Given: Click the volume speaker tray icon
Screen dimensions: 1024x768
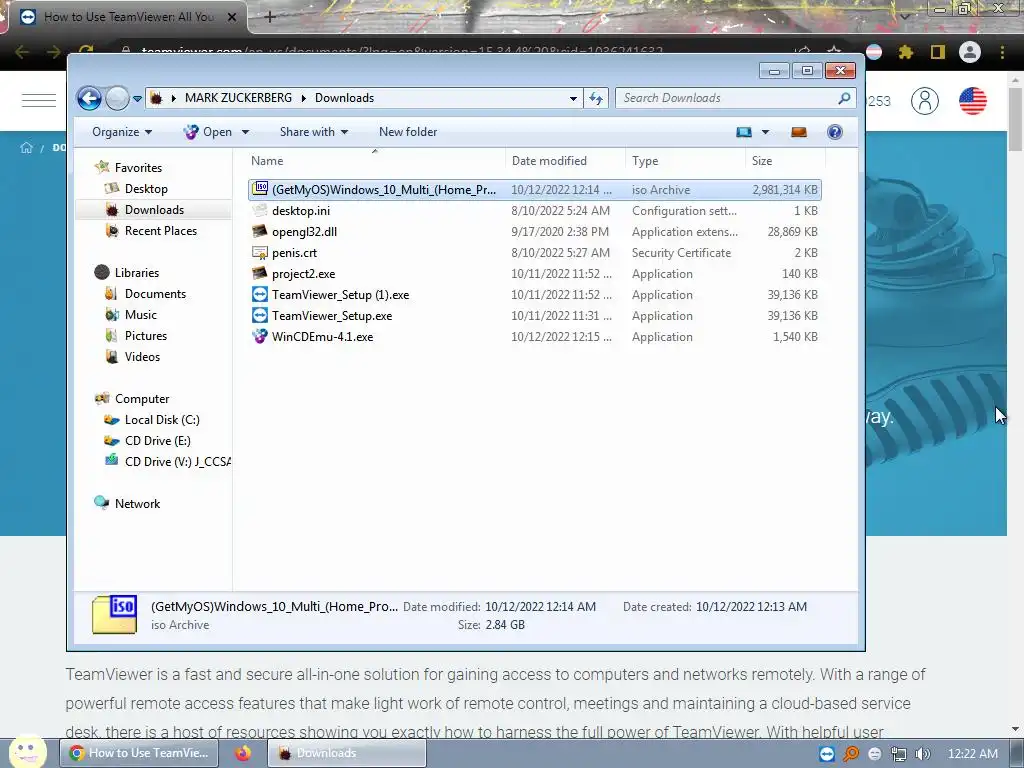Looking at the screenshot, I should coord(922,754).
